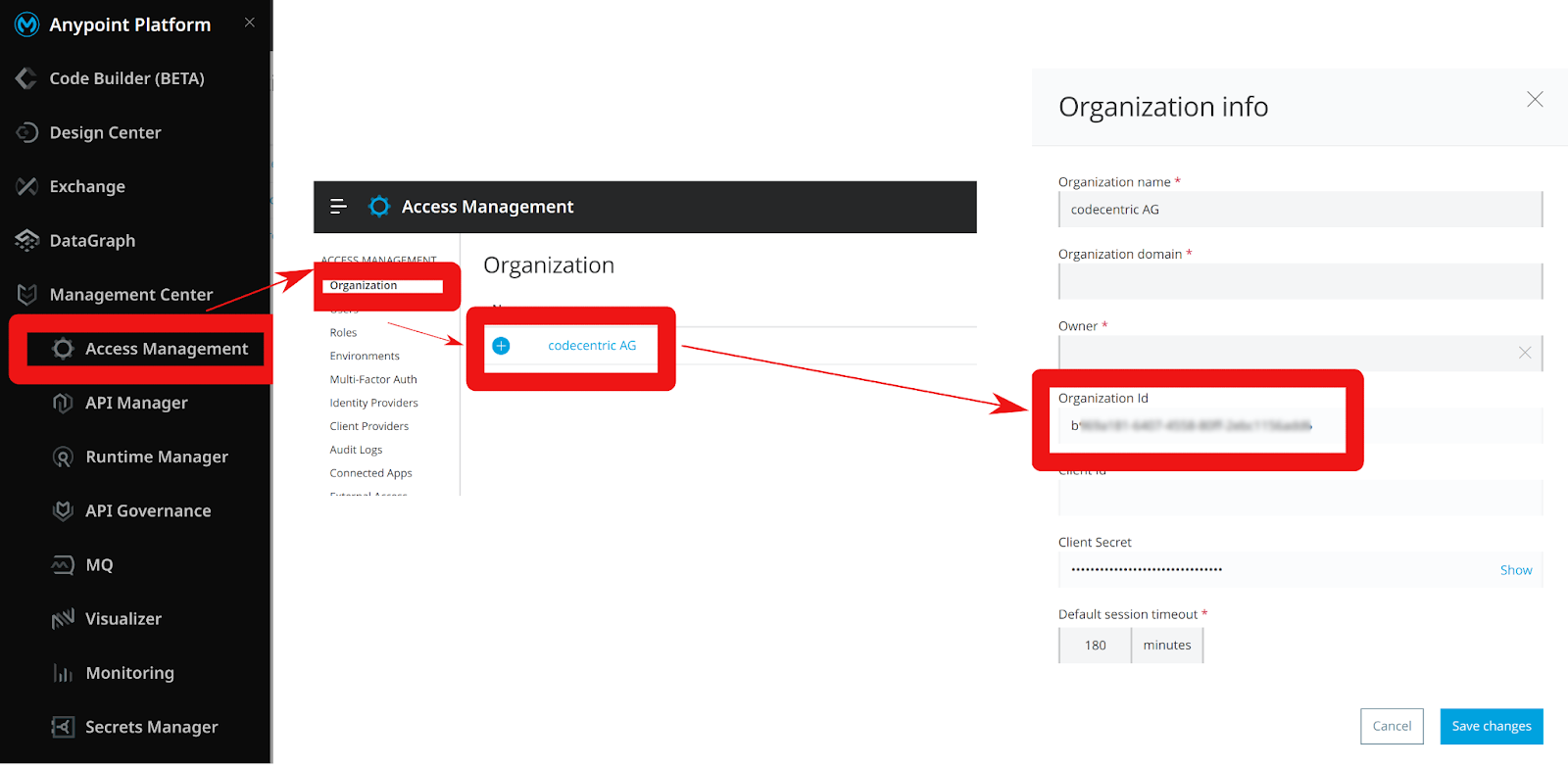Click the Monitoring bar chart icon

[63, 673]
